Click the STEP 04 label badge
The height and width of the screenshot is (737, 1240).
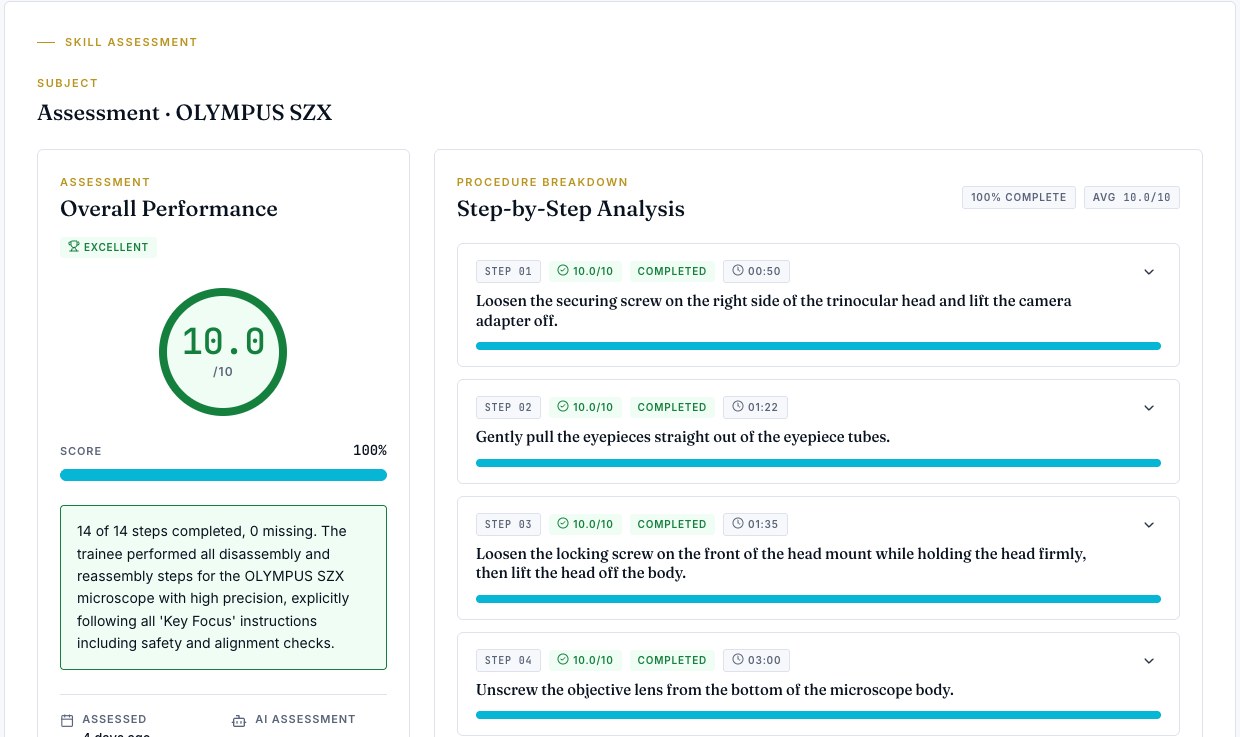tap(509, 660)
